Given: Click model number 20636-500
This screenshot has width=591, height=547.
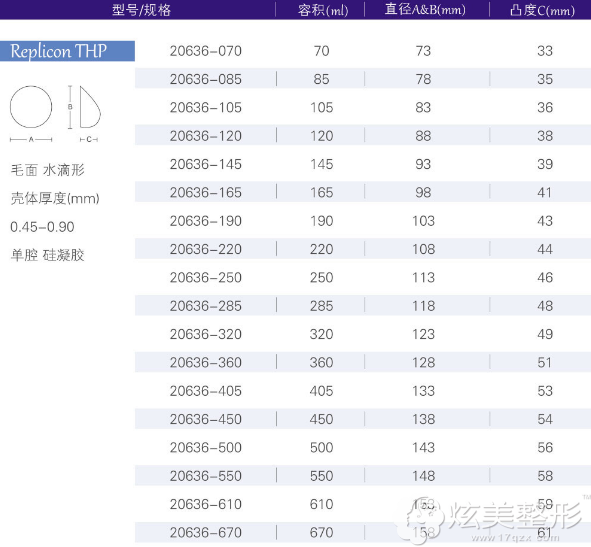Looking at the screenshot, I should pyautogui.click(x=205, y=447).
